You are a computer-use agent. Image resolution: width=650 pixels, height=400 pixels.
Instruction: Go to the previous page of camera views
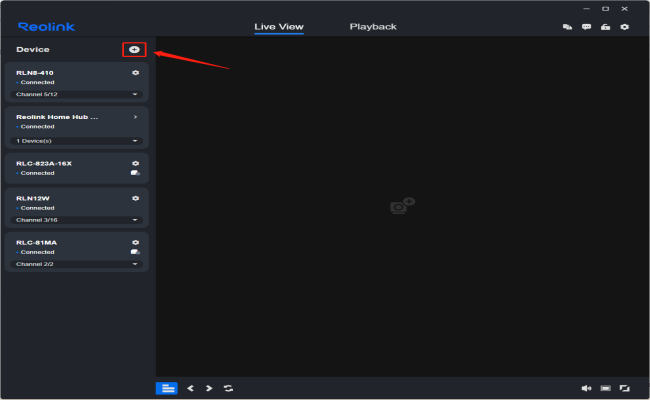click(190, 388)
